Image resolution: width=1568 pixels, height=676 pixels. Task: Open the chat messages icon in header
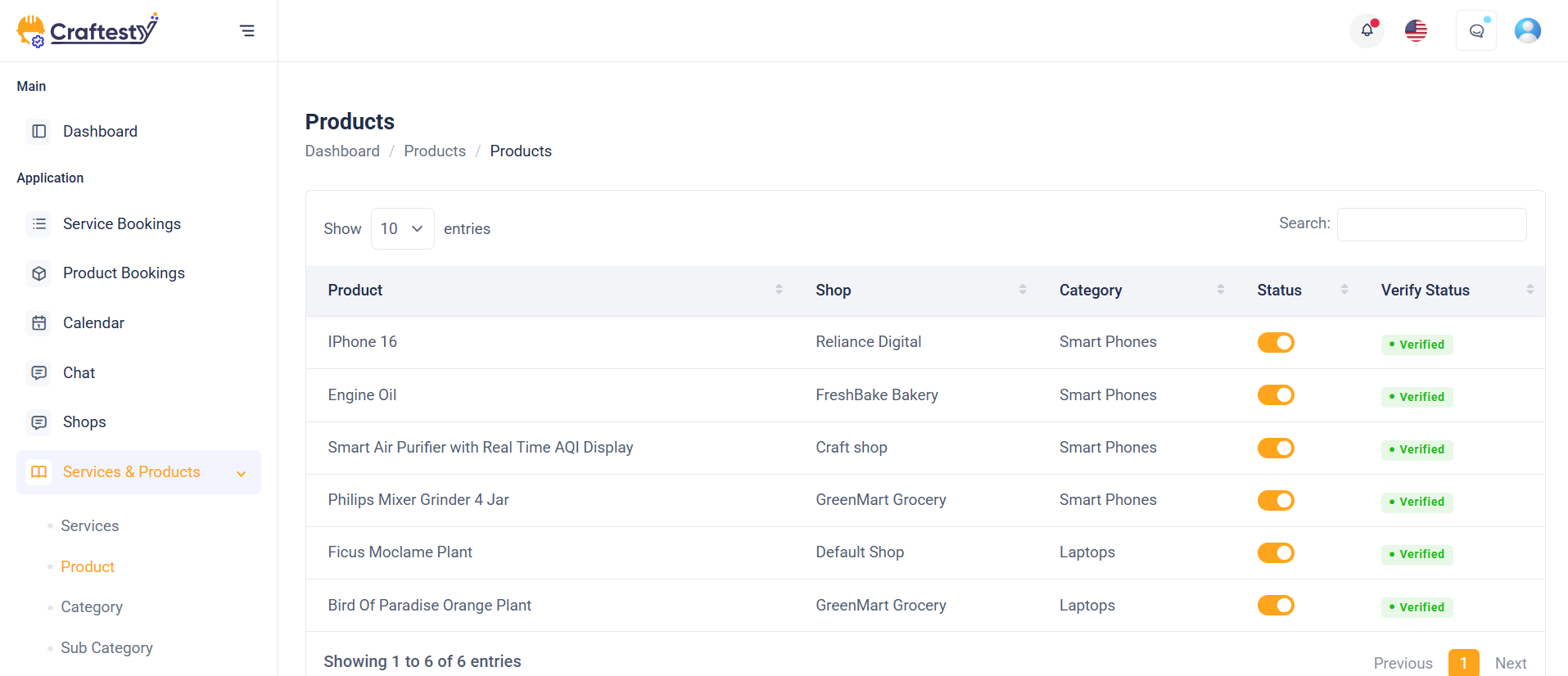click(x=1476, y=31)
